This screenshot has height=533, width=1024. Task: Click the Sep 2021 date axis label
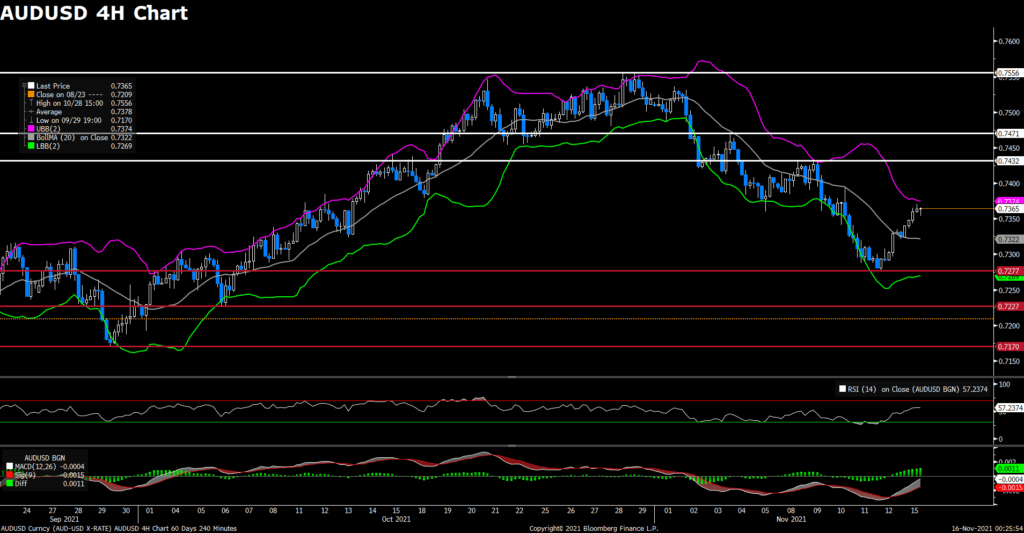tap(64, 519)
